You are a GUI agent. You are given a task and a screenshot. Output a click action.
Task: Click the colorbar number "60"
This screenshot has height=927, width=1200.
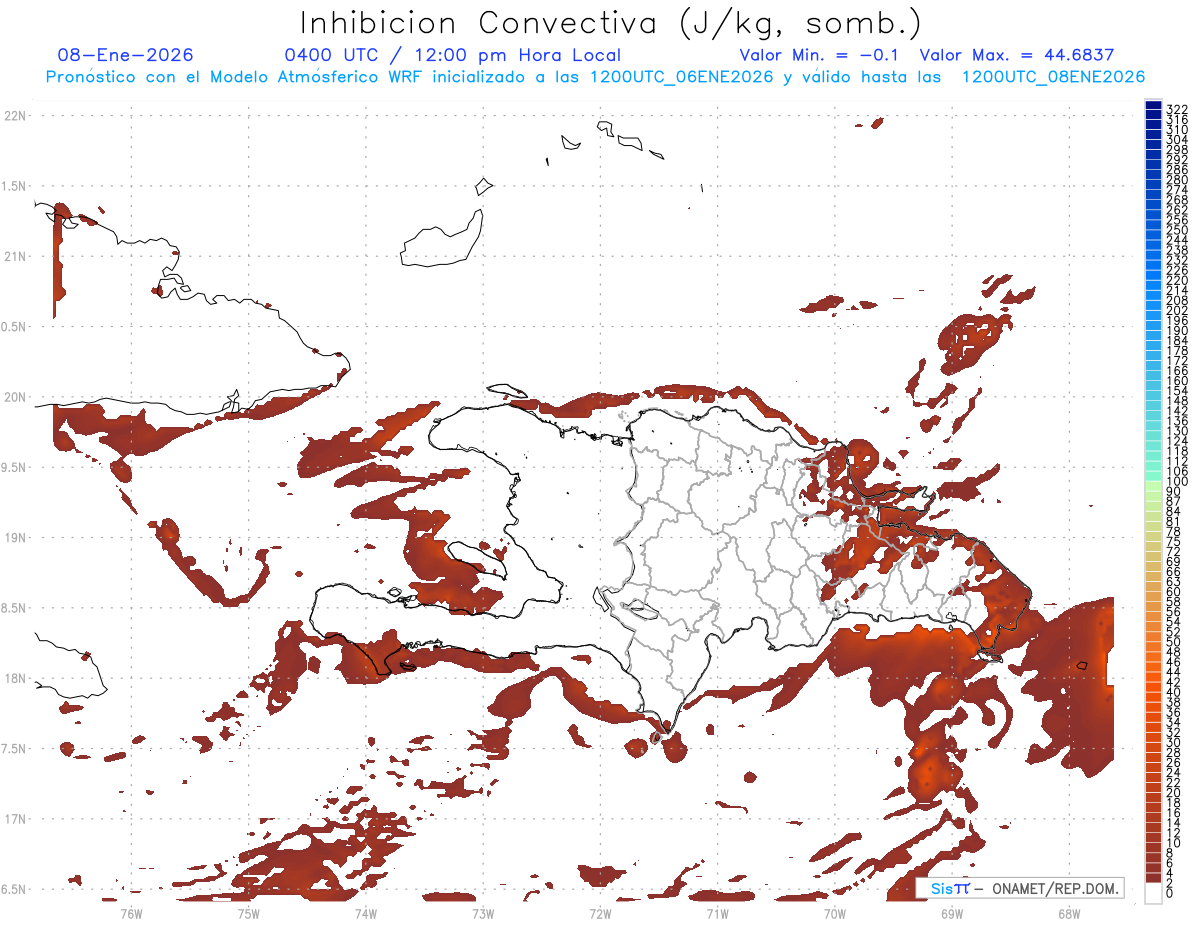tap(1174, 592)
